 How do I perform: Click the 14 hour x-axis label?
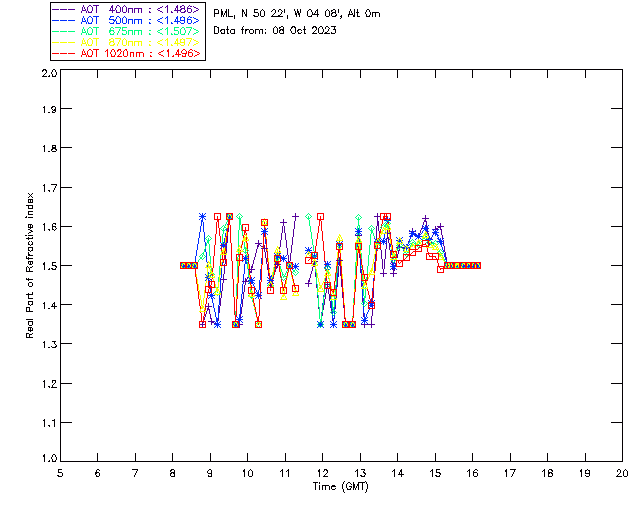pos(398,473)
